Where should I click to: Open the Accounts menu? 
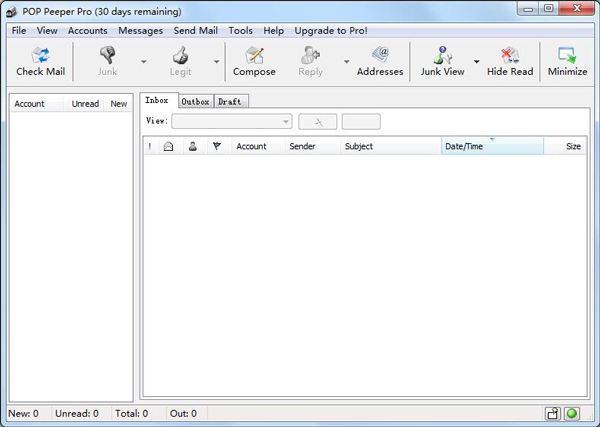click(88, 31)
